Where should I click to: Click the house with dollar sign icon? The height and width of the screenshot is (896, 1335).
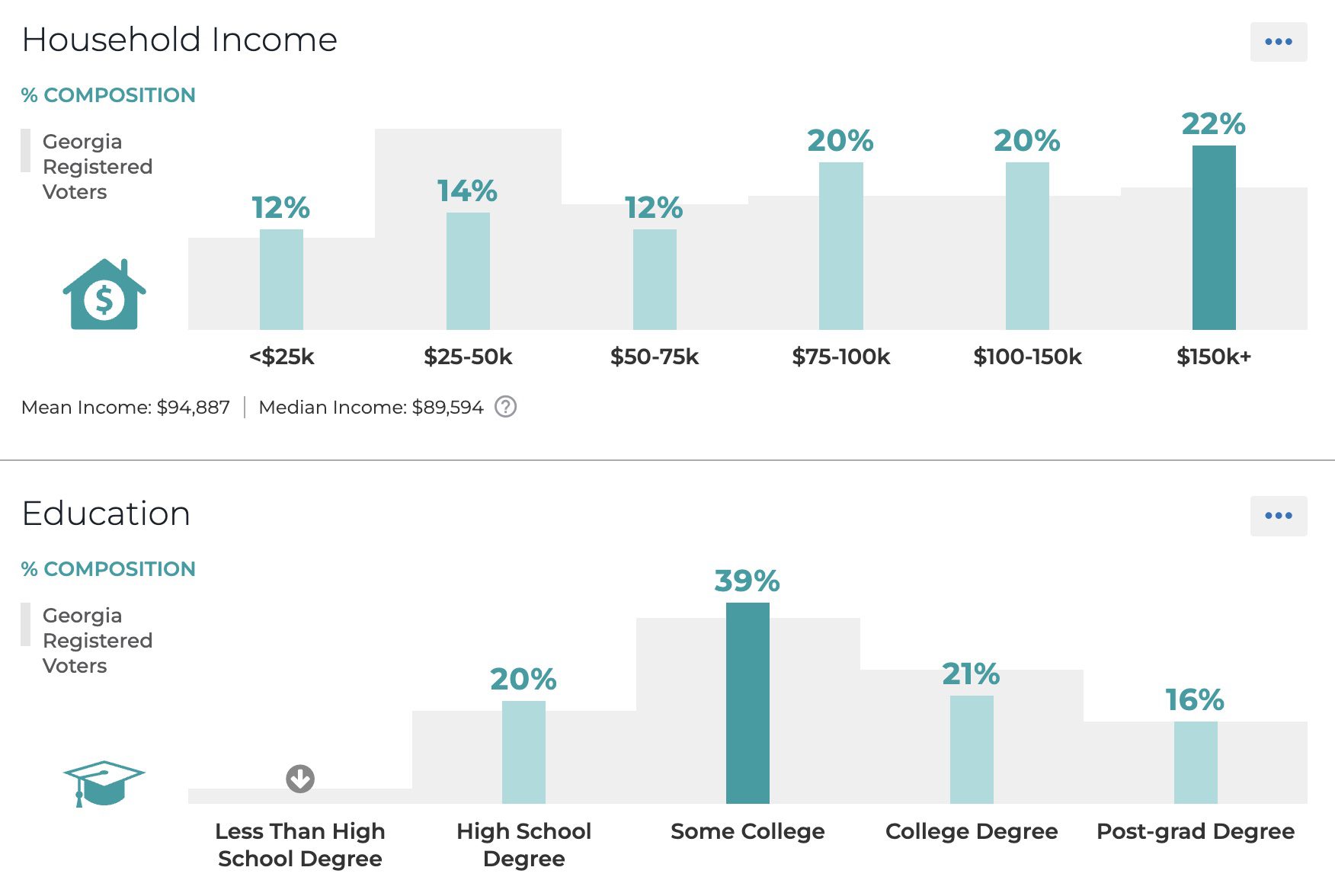(x=104, y=294)
